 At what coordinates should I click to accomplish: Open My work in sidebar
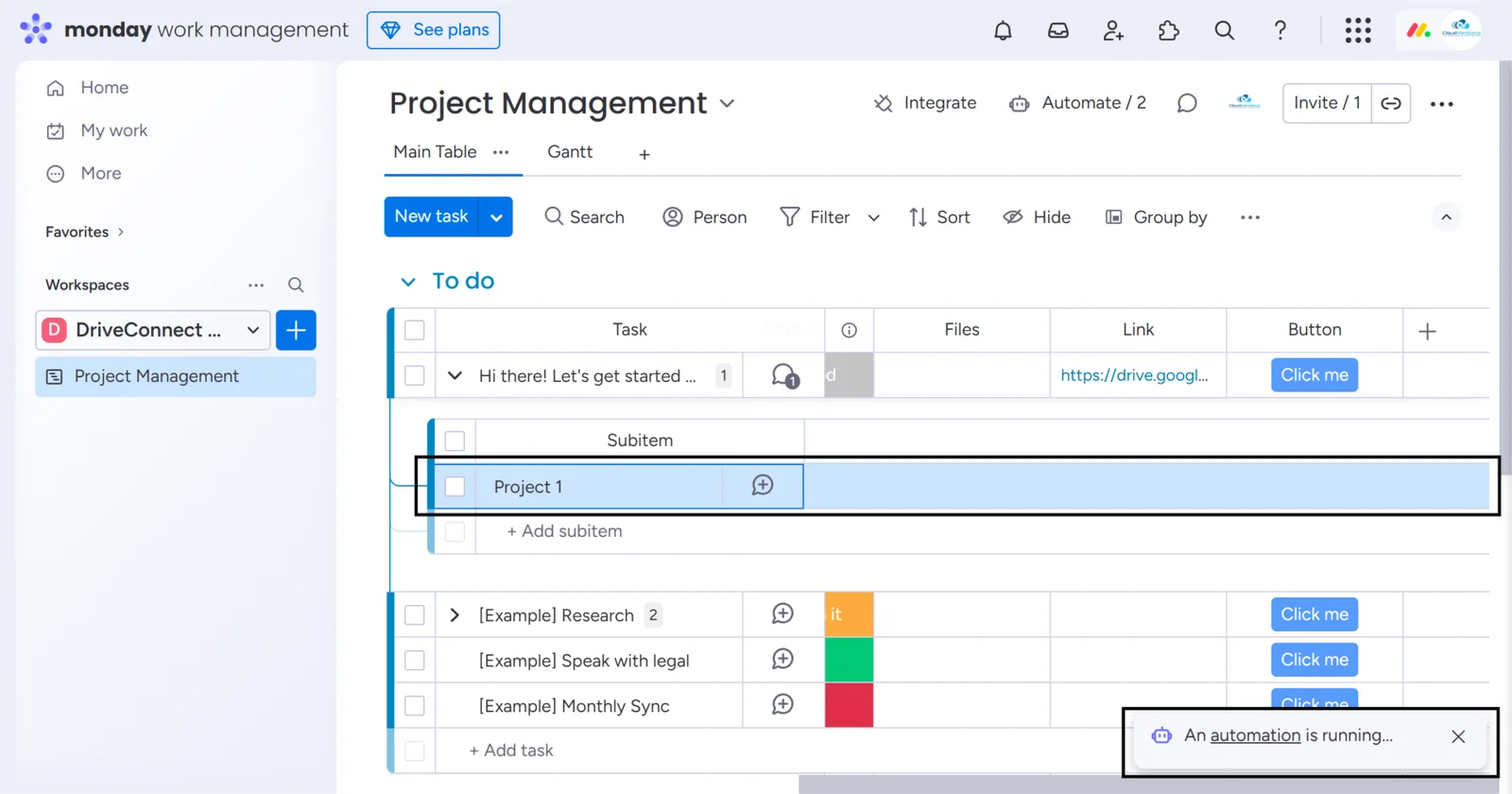click(x=113, y=130)
